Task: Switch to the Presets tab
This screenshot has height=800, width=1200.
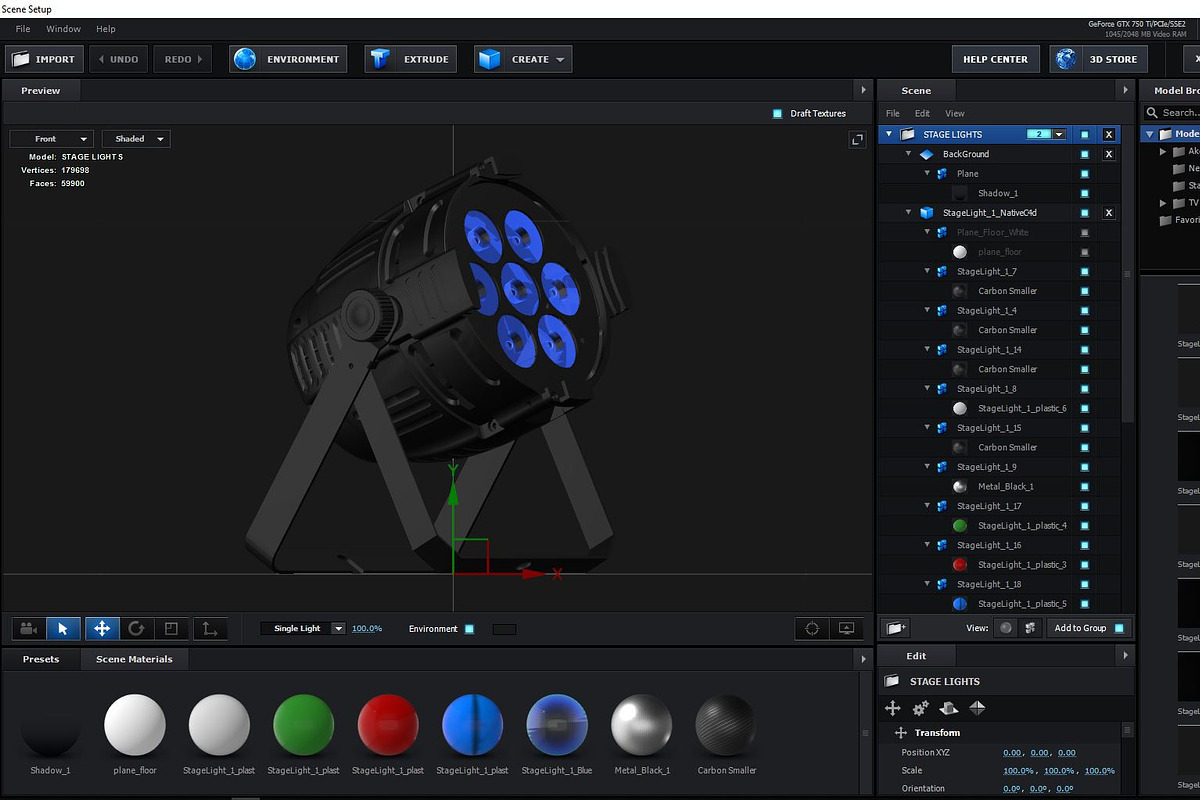Action: pyautogui.click(x=41, y=659)
